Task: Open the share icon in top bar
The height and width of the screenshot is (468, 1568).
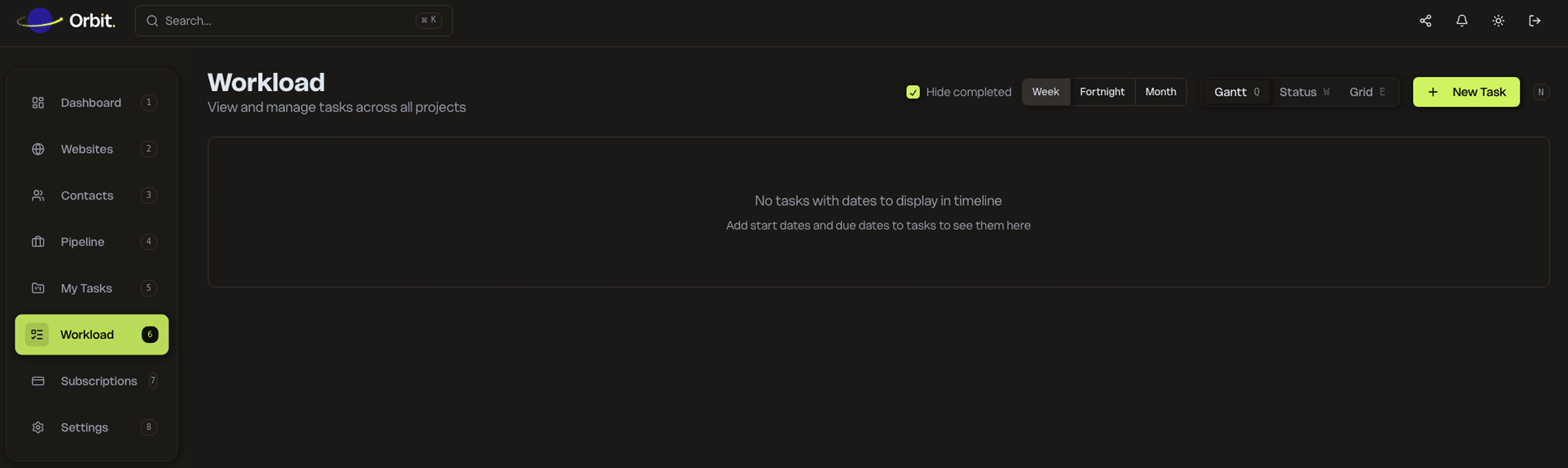Action: point(1425,21)
